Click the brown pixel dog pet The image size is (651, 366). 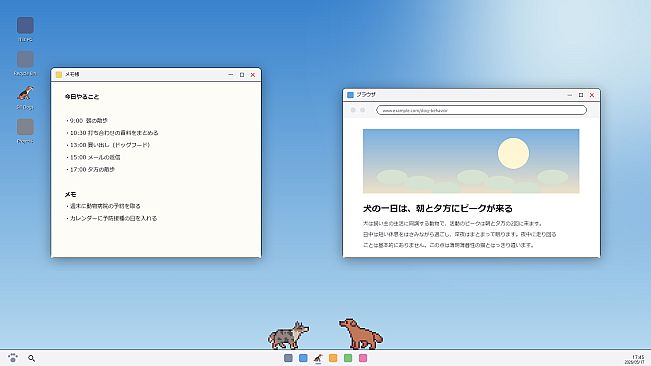pyautogui.click(x=361, y=334)
